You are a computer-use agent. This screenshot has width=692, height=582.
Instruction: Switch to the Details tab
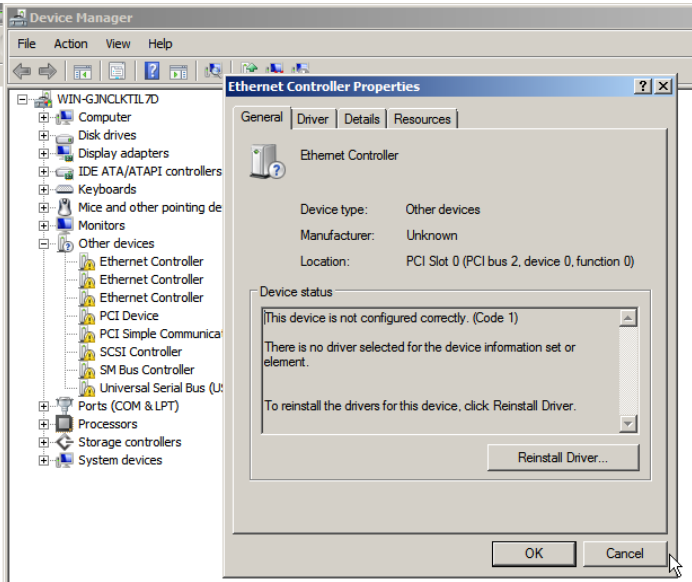coord(362,119)
